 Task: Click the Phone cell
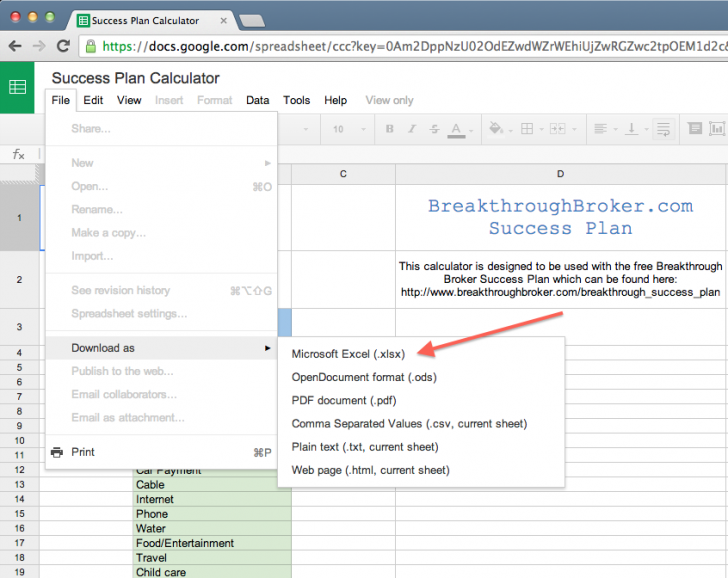click(x=212, y=514)
